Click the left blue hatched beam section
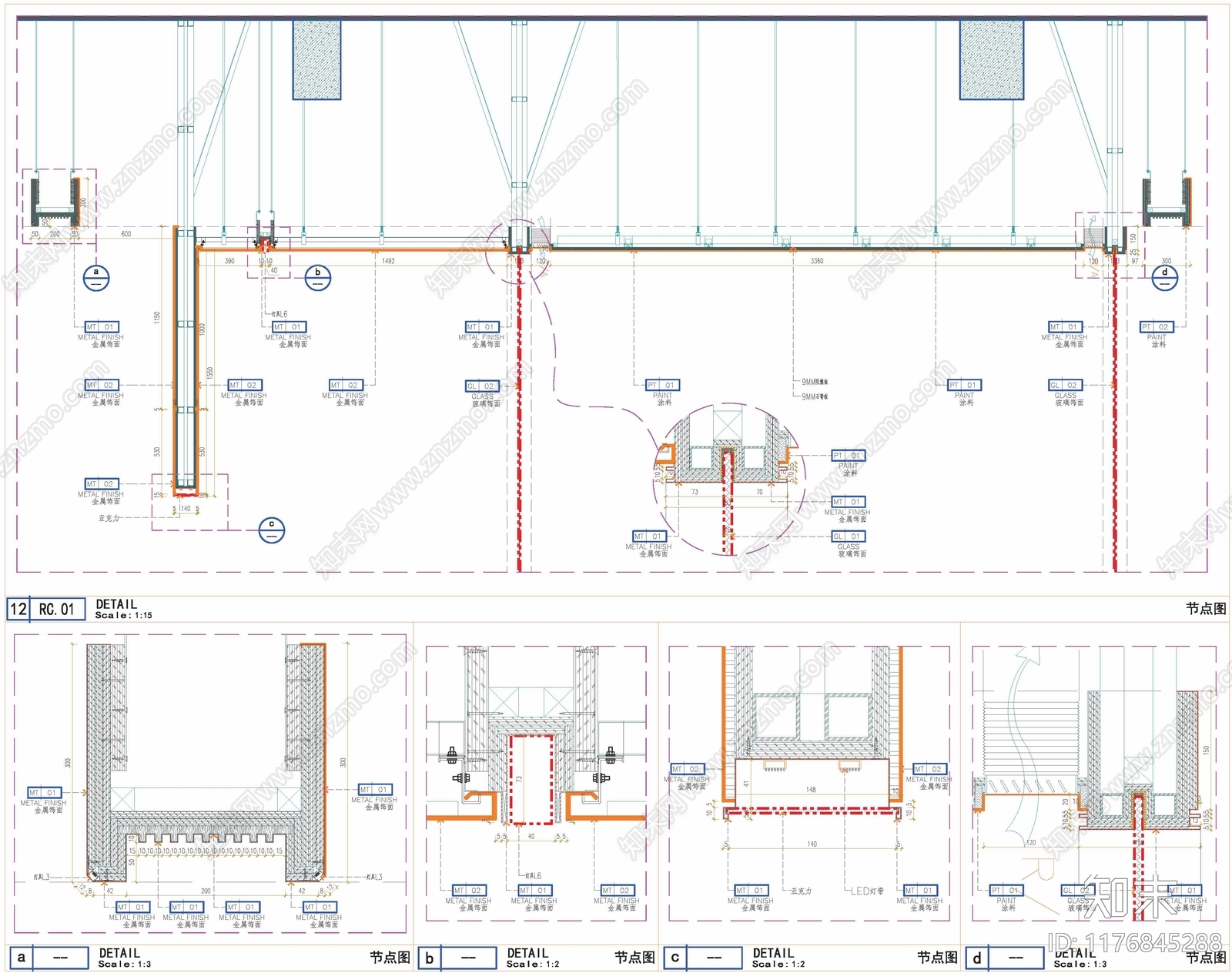 pyautogui.click(x=316, y=60)
